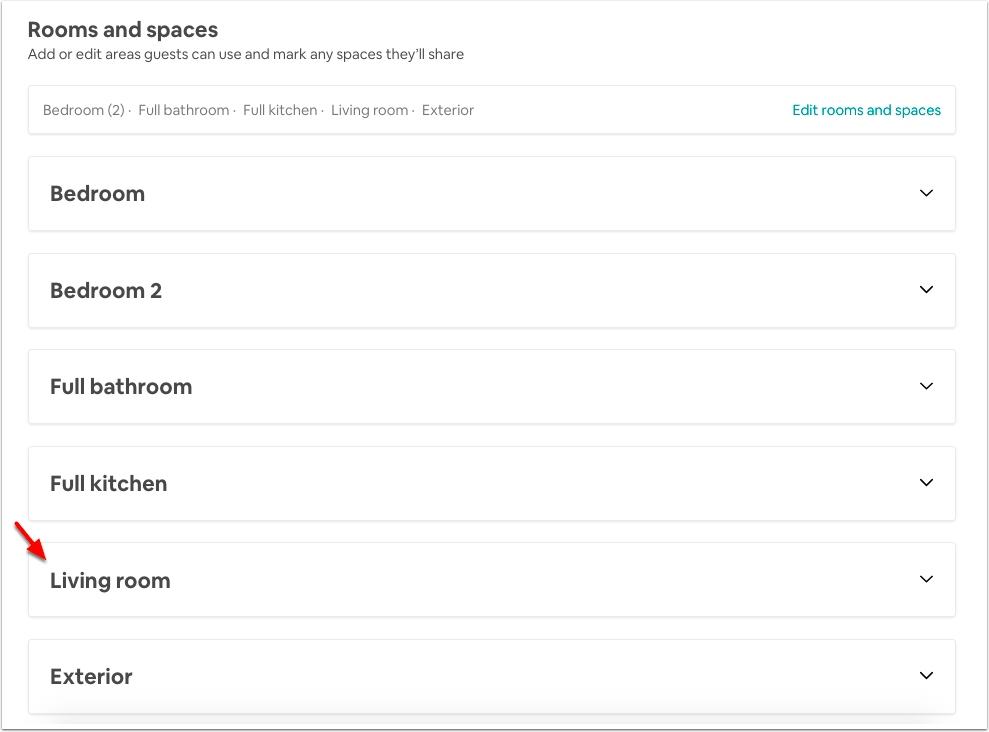Select the large Bedroom card heading

[x=98, y=194]
